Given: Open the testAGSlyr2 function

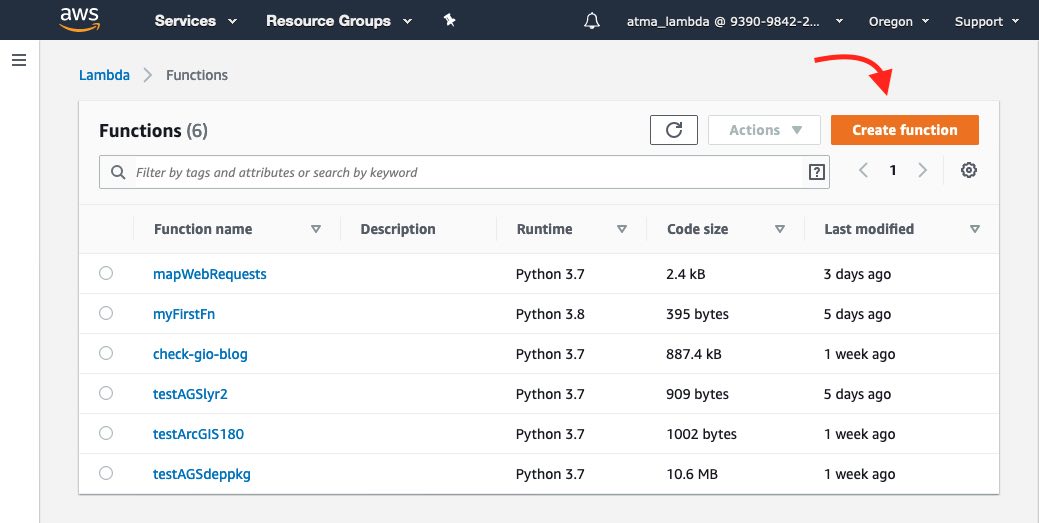Looking at the screenshot, I should tap(190, 394).
